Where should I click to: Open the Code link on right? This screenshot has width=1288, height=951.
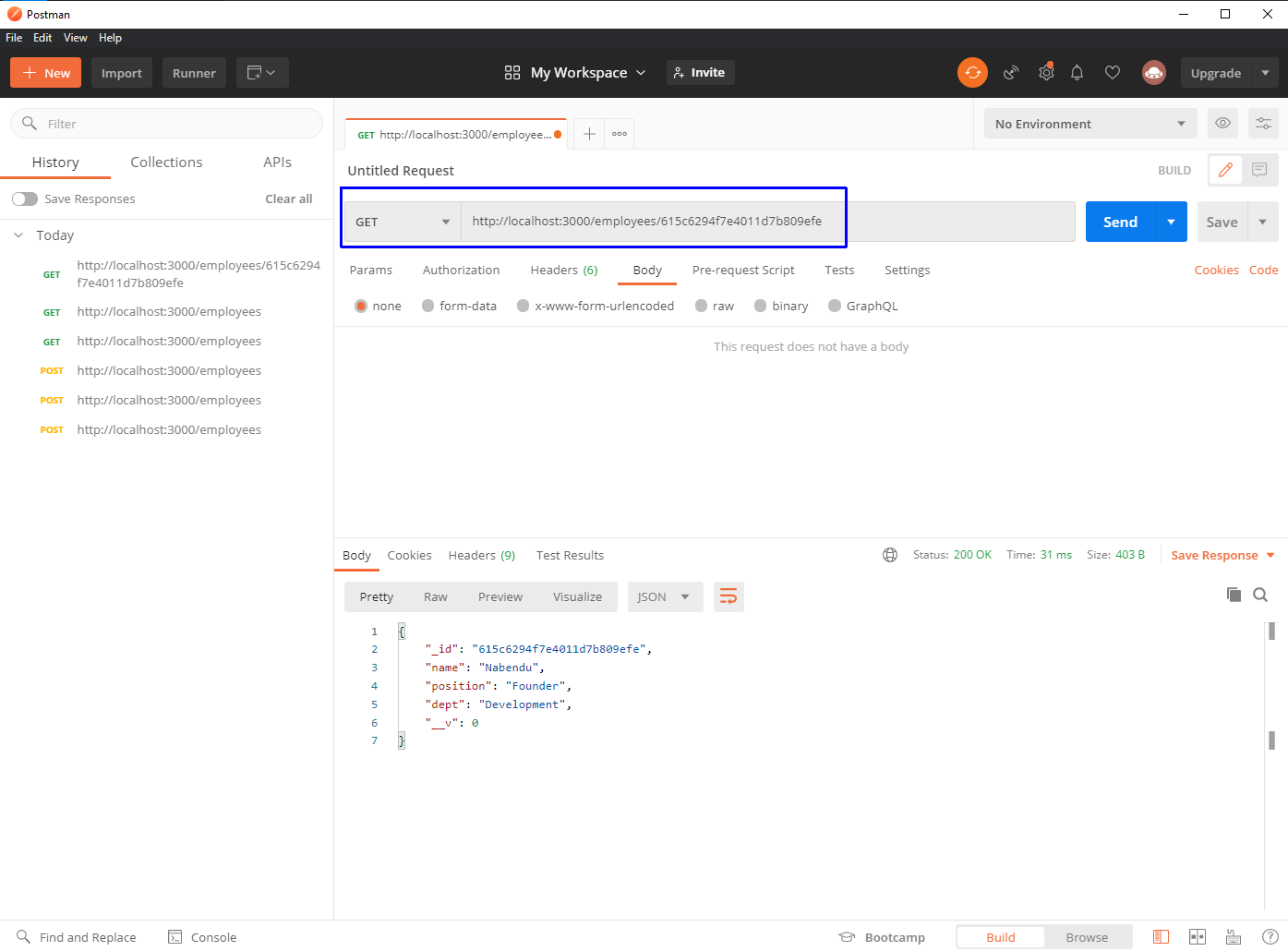point(1263,271)
